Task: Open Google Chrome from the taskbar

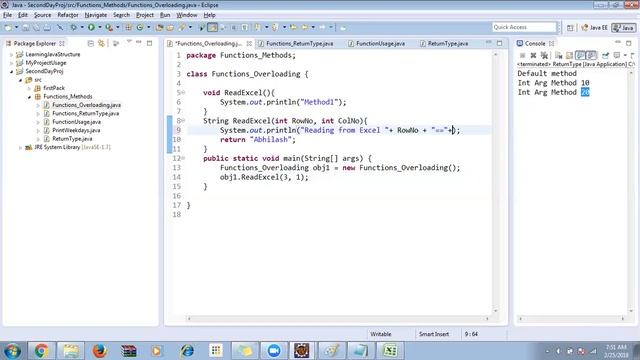Action: click(41, 350)
